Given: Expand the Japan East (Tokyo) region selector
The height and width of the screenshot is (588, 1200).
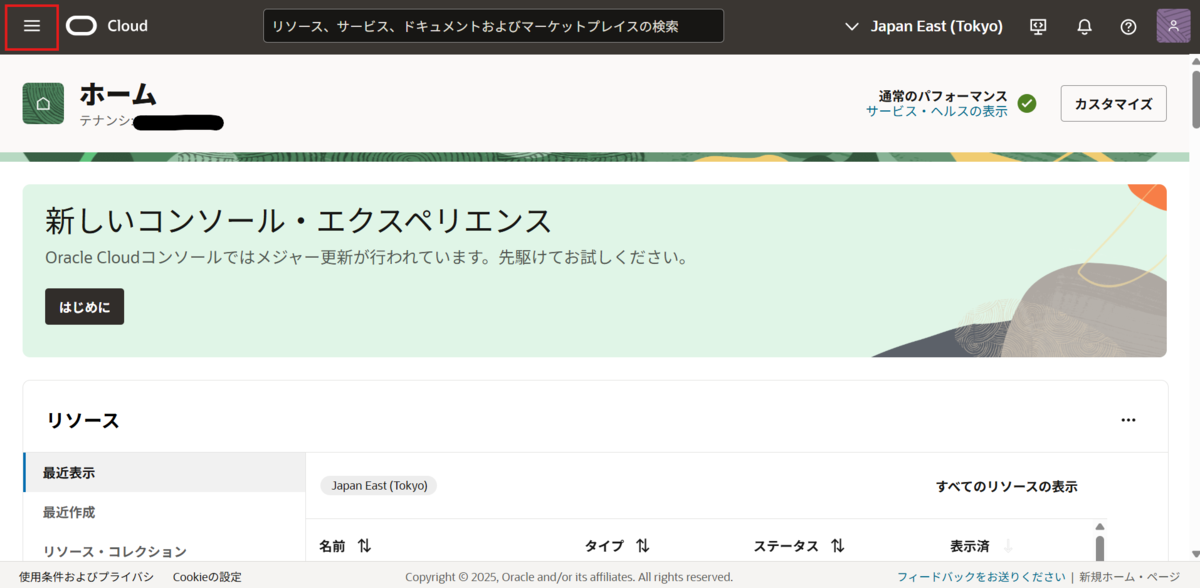Looking at the screenshot, I should pos(924,27).
